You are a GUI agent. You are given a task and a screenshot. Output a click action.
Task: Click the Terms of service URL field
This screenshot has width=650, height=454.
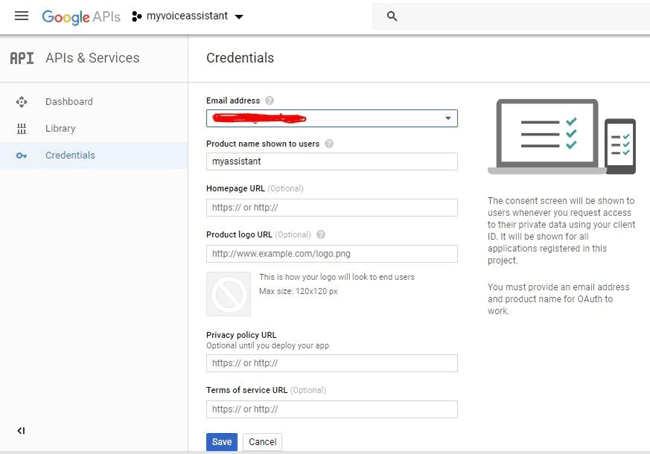tap(332, 409)
